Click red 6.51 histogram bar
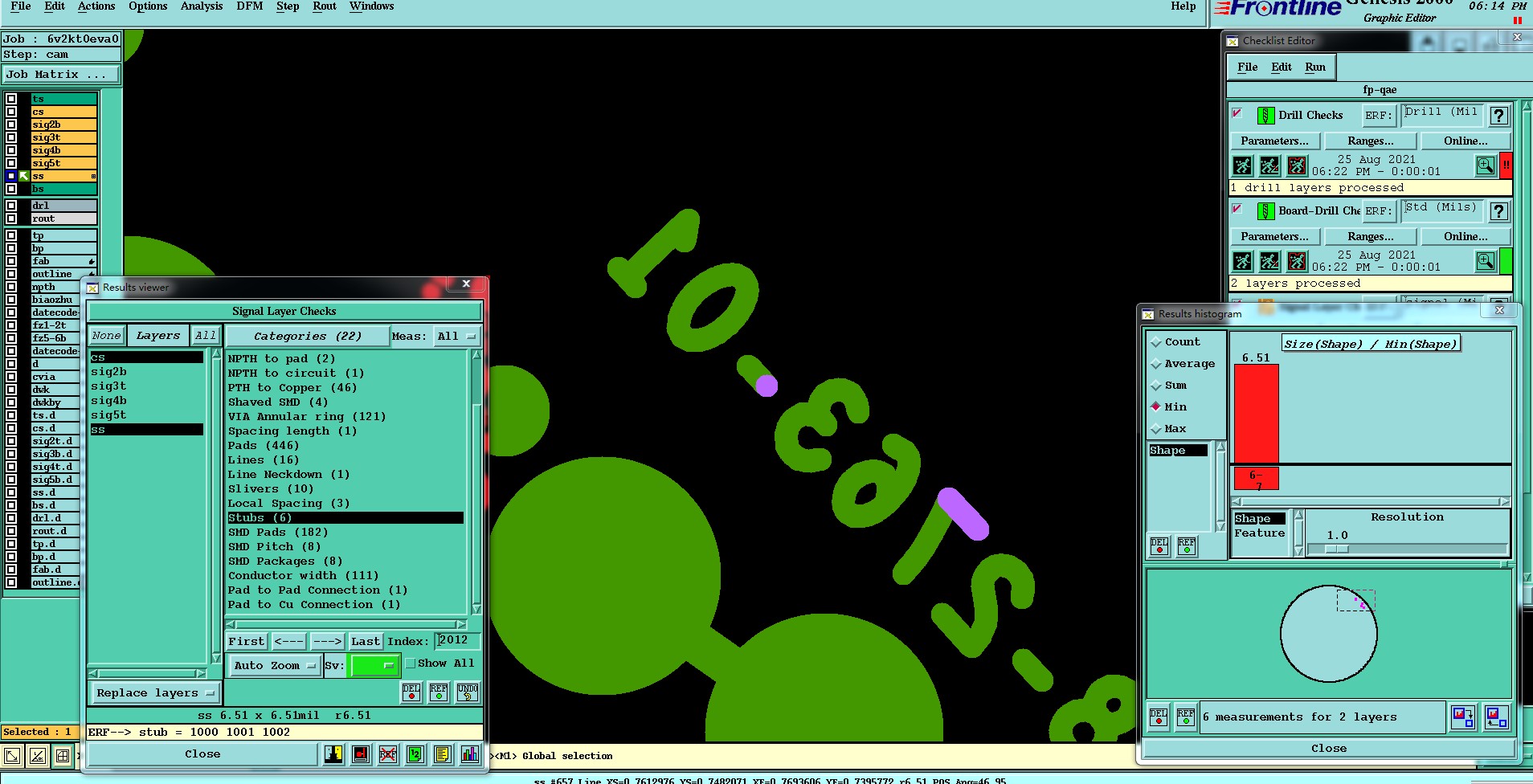This screenshot has height=784, width=1533. (1256, 413)
